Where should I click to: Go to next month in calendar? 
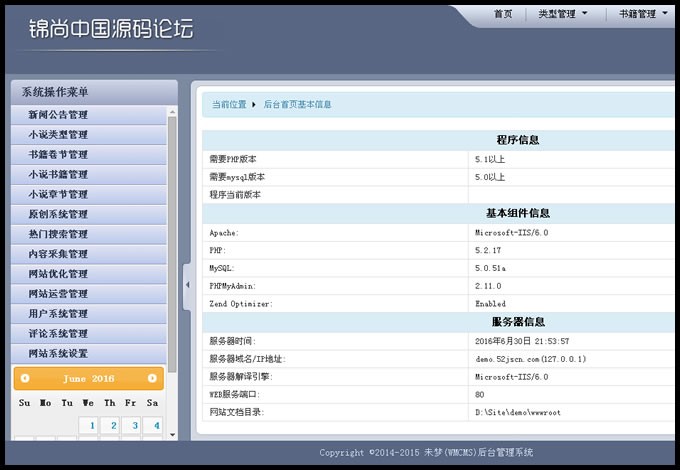(152, 378)
